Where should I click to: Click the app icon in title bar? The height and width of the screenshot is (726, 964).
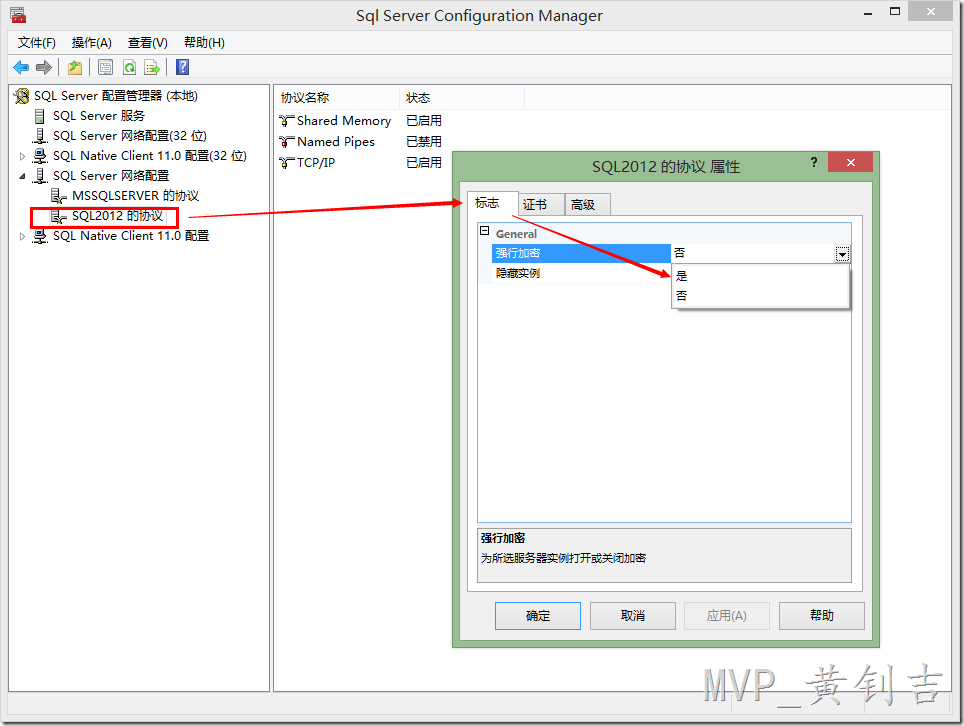click(18, 15)
